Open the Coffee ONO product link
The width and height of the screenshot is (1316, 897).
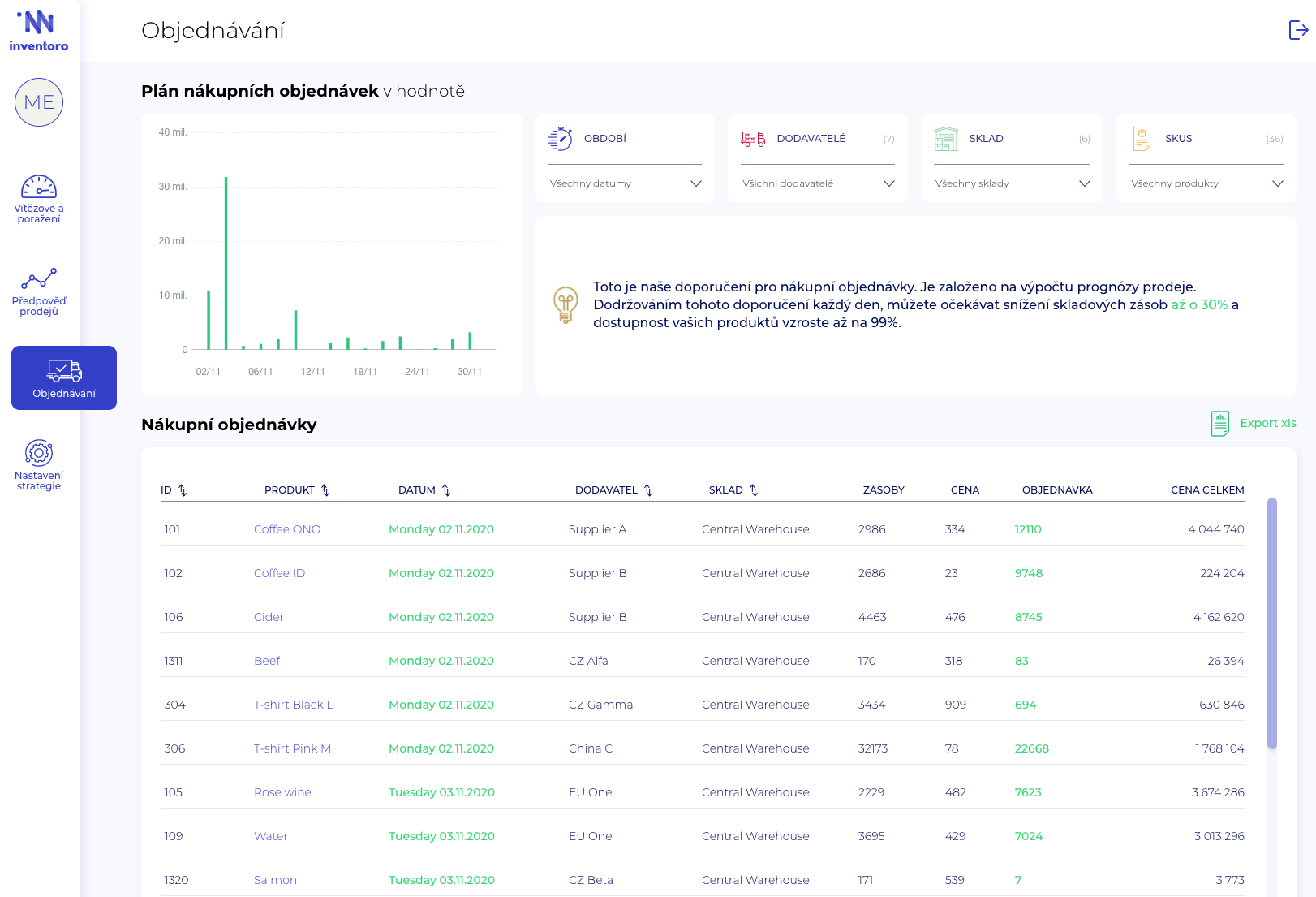(287, 529)
